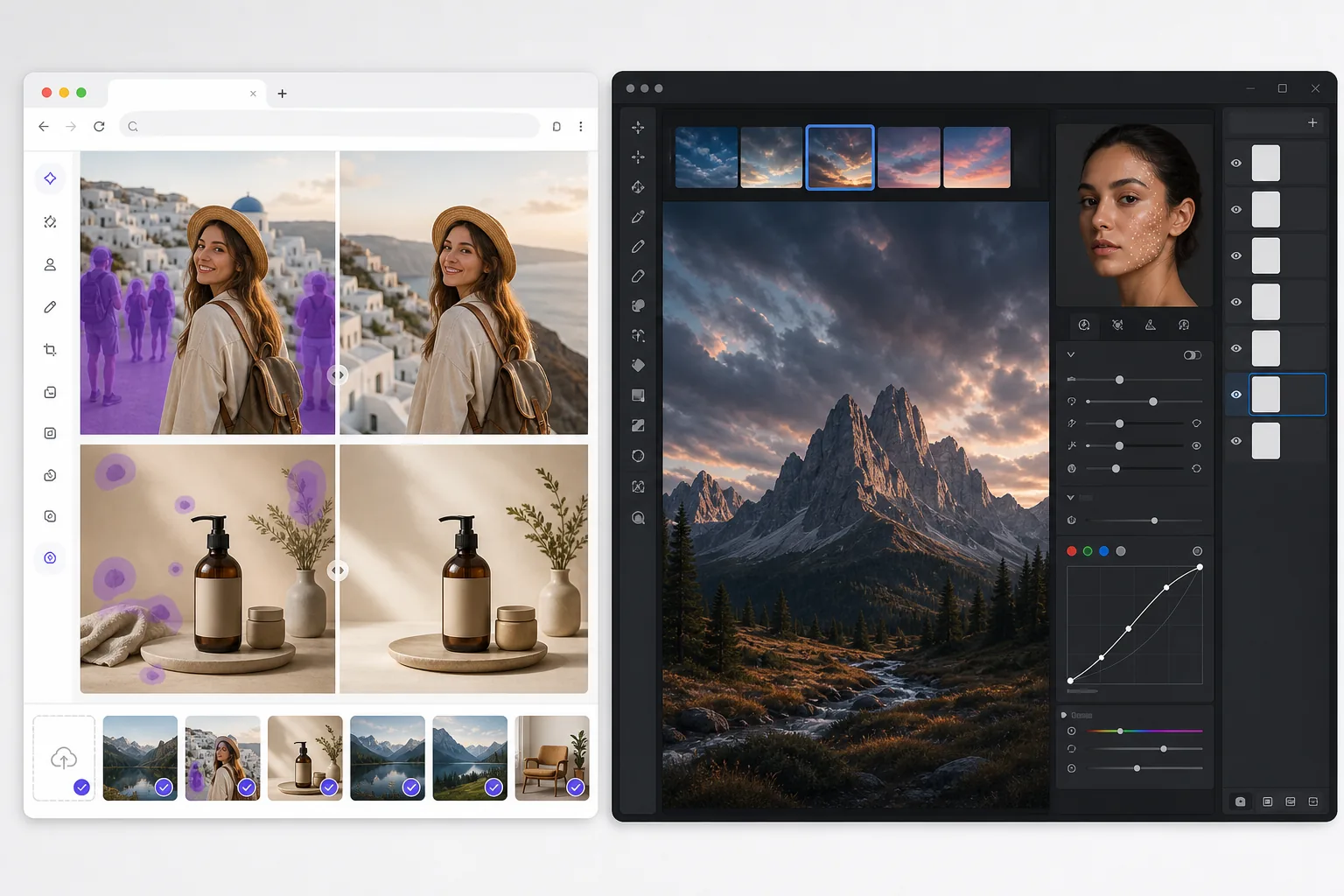This screenshot has height=896, width=1344.
Task: Click the handle of the first adjustment slider
Action: coord(1119,380)
